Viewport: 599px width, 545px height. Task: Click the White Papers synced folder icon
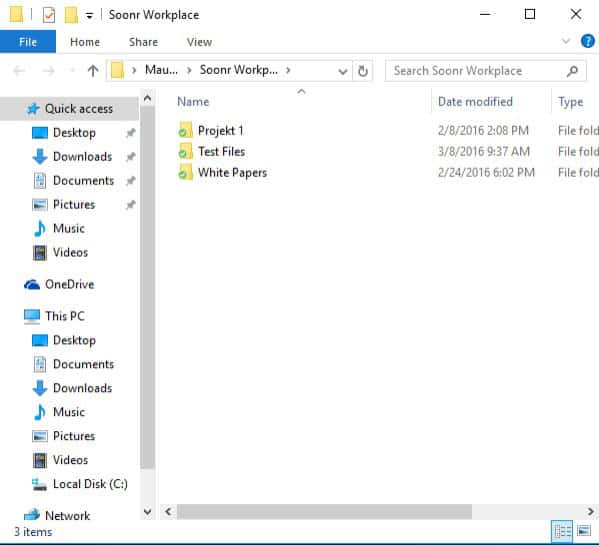pyautogui.click(x=185, y=172)
